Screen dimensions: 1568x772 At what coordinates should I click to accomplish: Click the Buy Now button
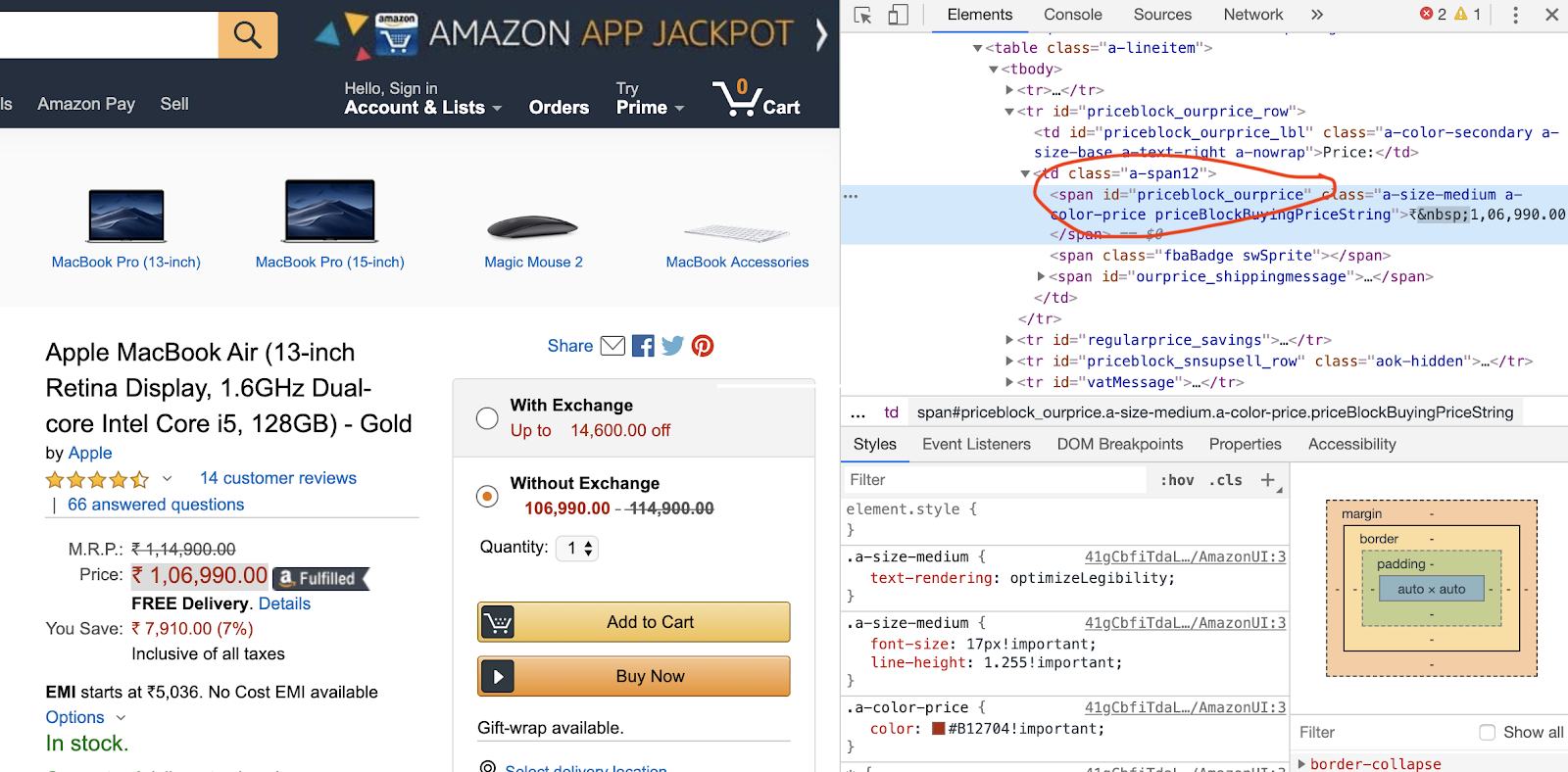tap(634, 676)
